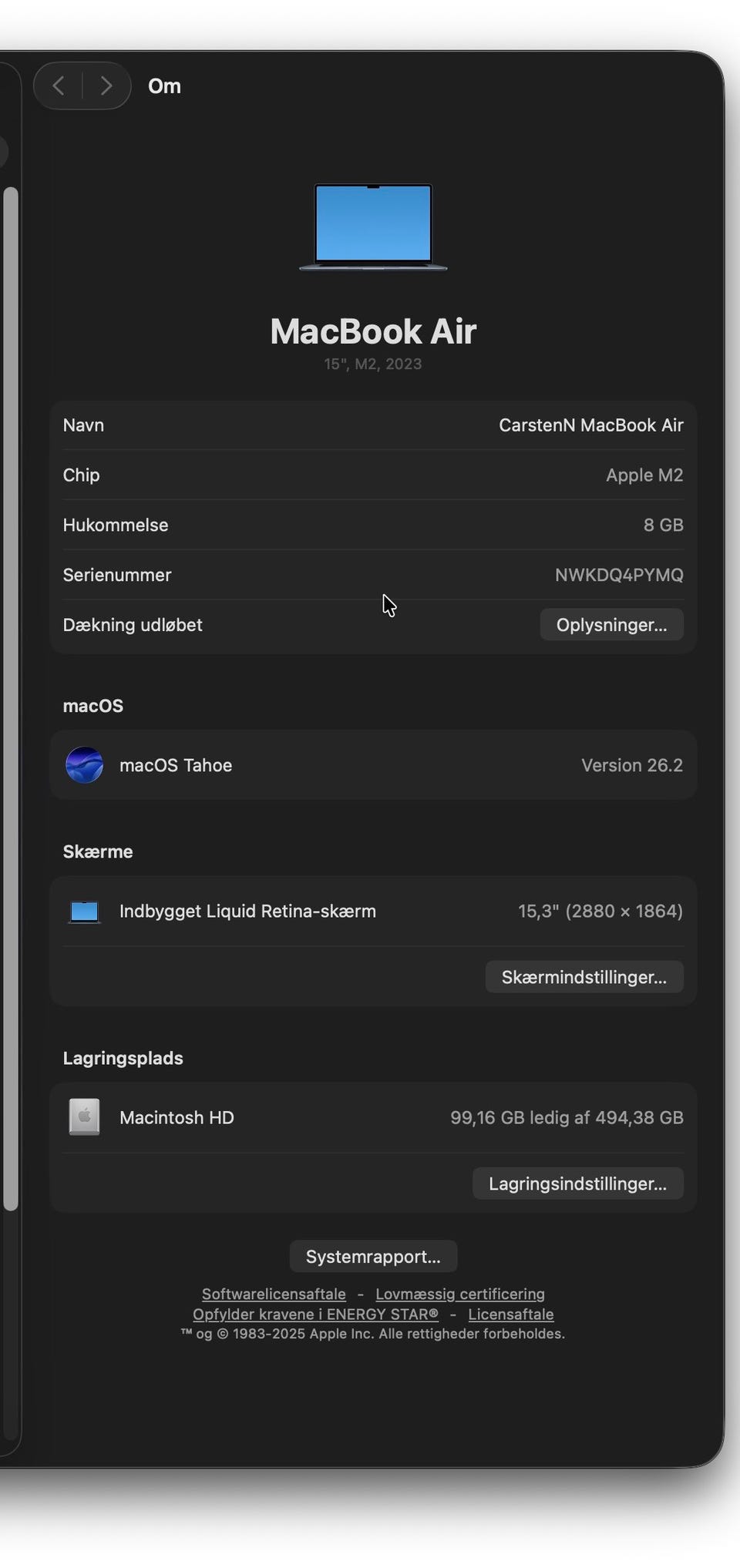This screenshot has height=1568, width=740.
Task: Open the ENERGY STAR requirements link
Action: coord(315,1315)
